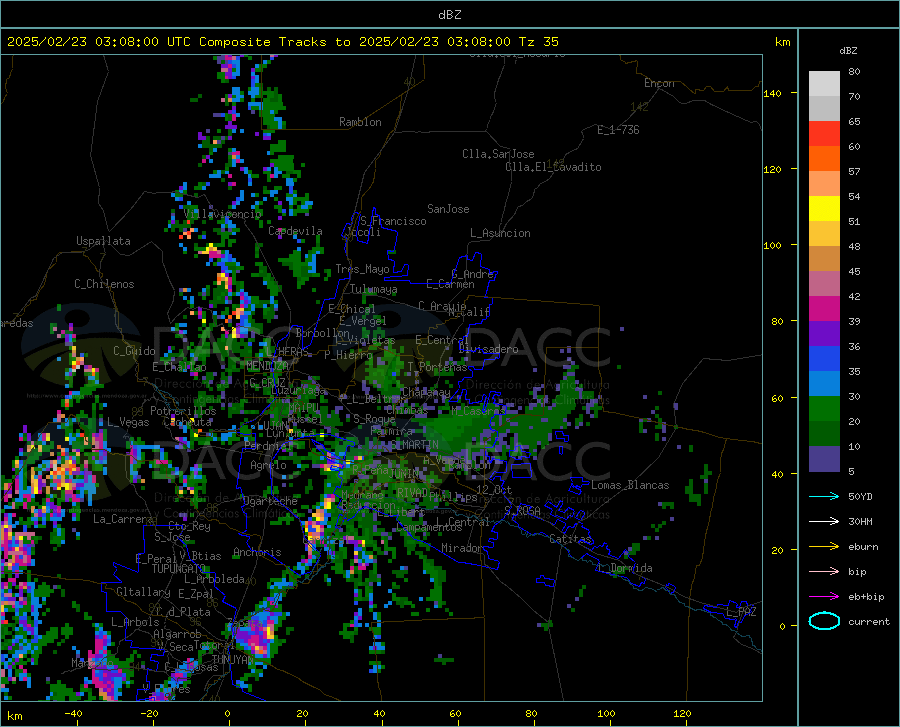900x727 pixels.
Task: Click the eburn yellow arrow legend icon
Action: [x=824, y=547]
